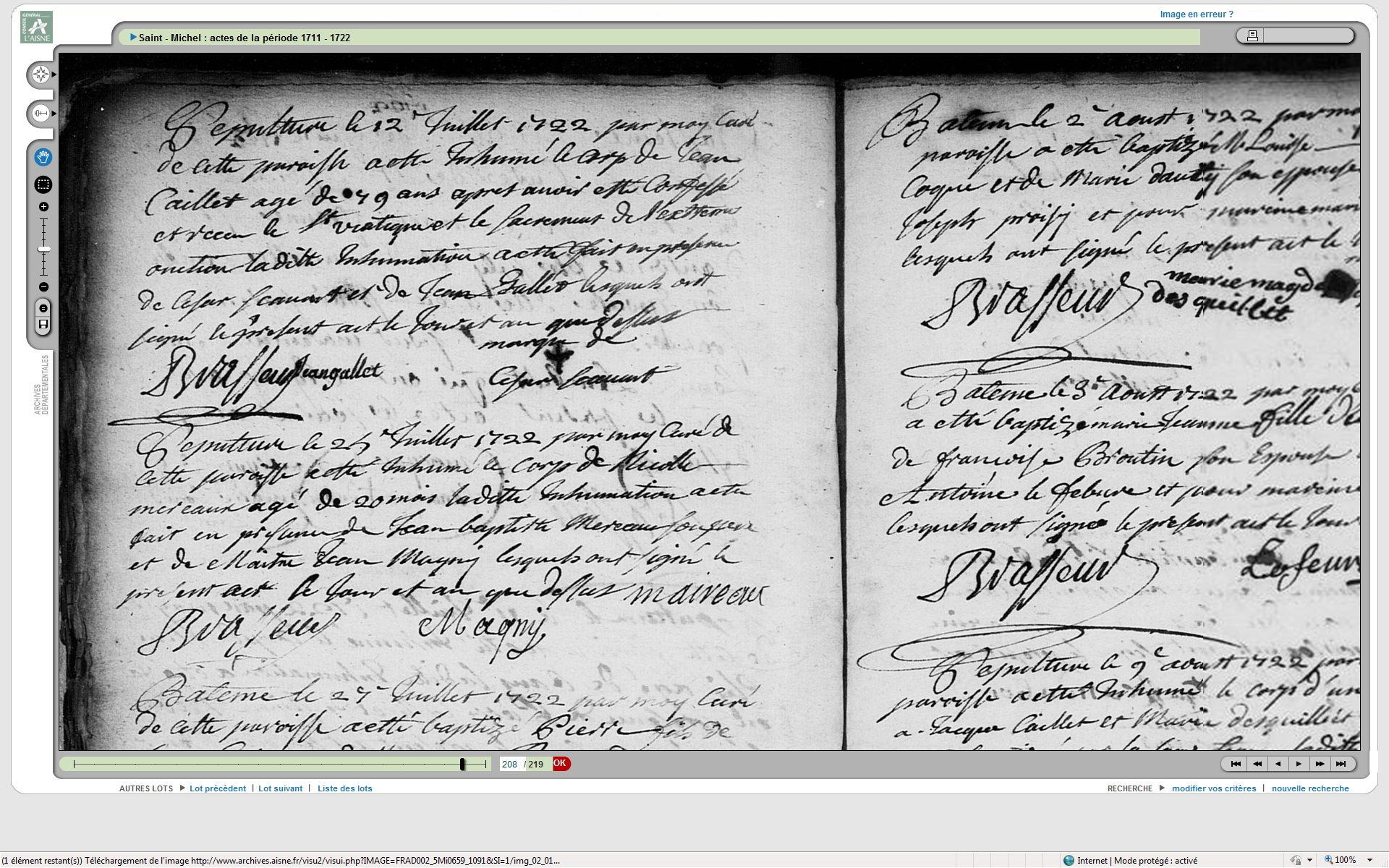Viewport: 1389px width, 868px height.
Task: Click the fit-to-size equals icon
Action: [43, 309]
